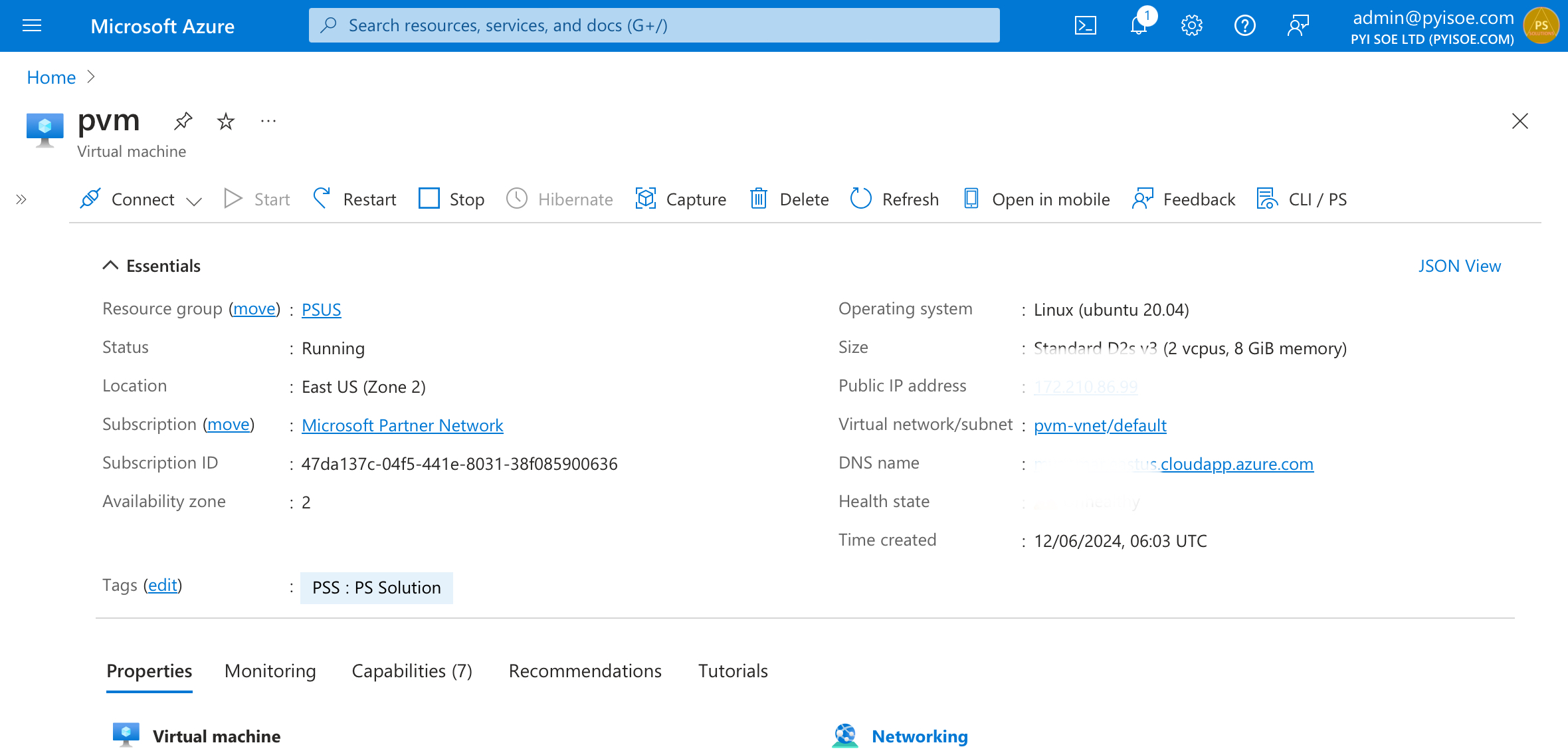The height and width of the screenshot is (753, 1568).
Task: Open JSON View
Action: (1460, 266)
